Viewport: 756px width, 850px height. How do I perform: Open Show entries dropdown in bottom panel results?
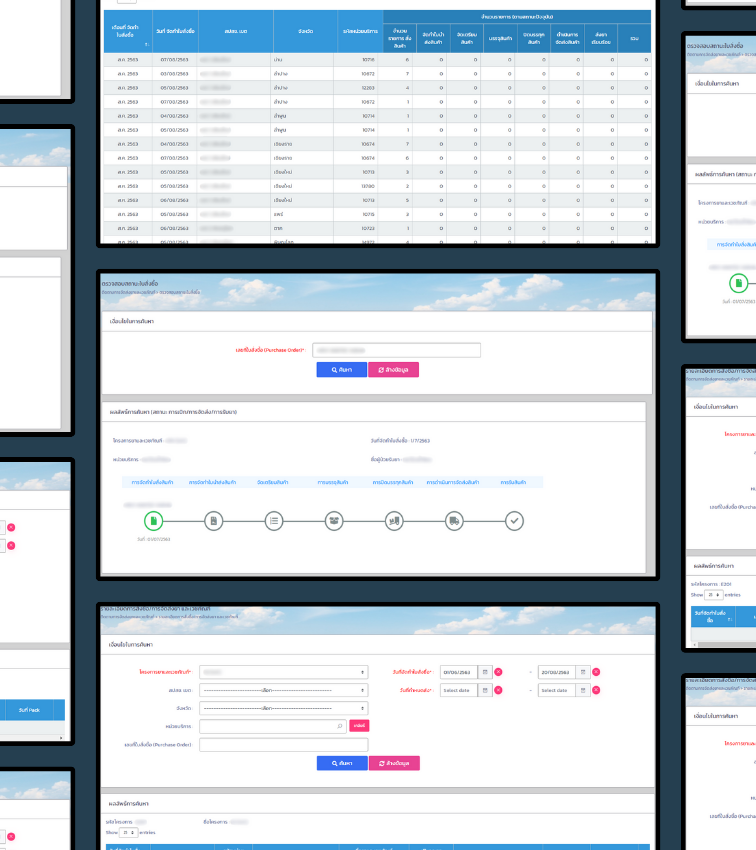pos(128,832)
